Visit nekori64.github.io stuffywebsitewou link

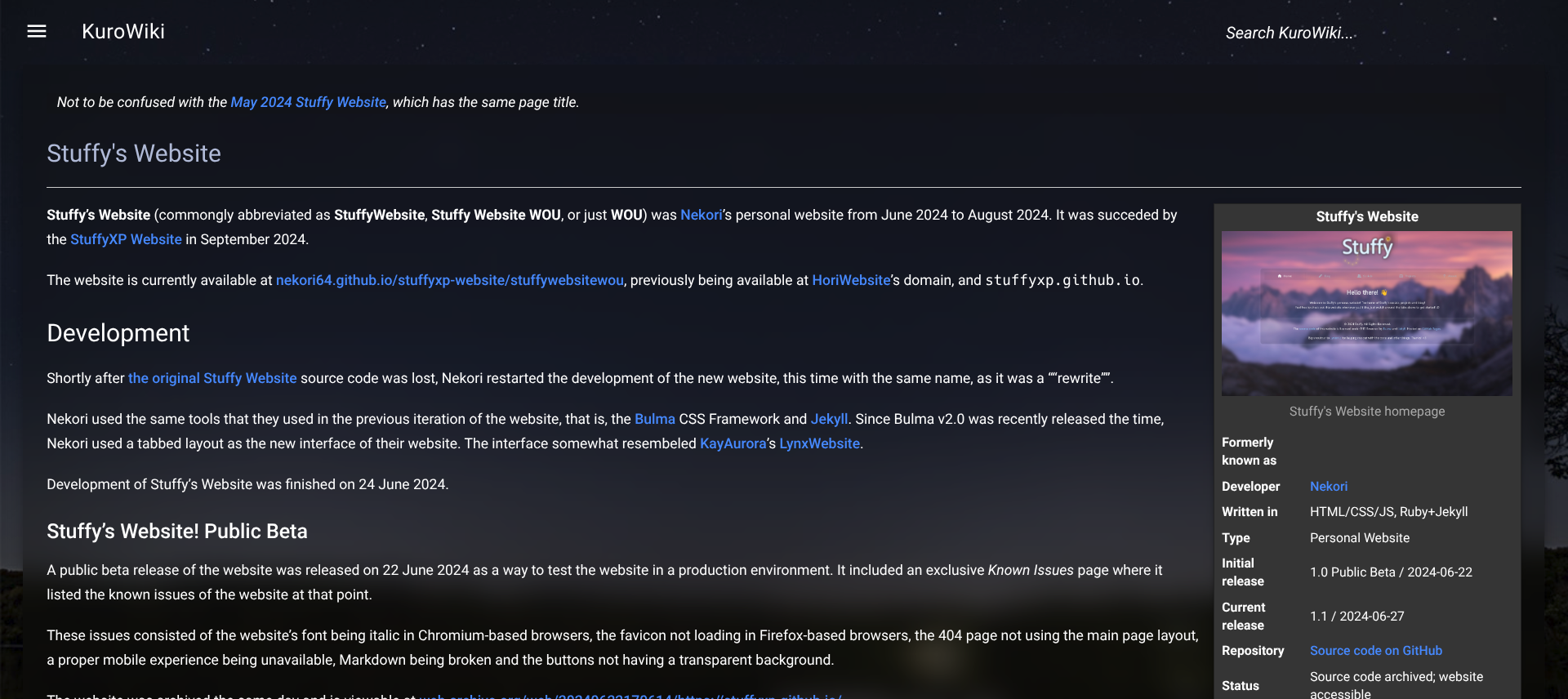[449, 280]
